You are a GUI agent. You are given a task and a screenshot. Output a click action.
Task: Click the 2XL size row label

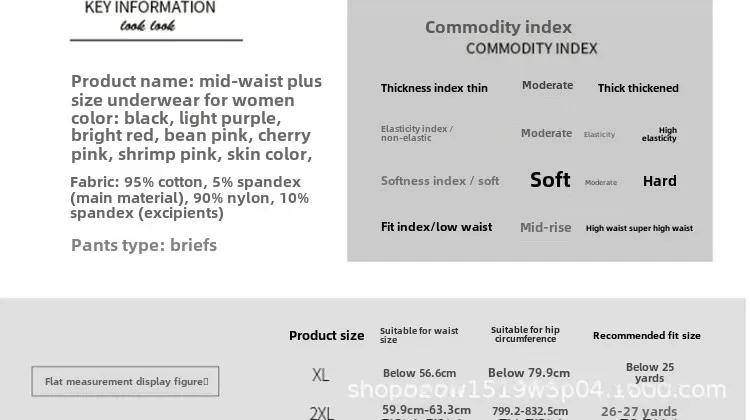321,413
